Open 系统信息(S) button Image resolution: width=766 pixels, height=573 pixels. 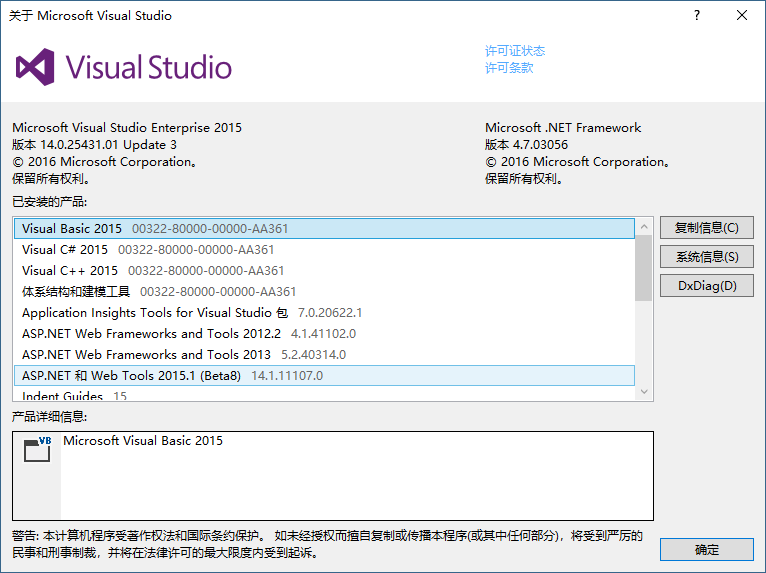pos(706,256)
